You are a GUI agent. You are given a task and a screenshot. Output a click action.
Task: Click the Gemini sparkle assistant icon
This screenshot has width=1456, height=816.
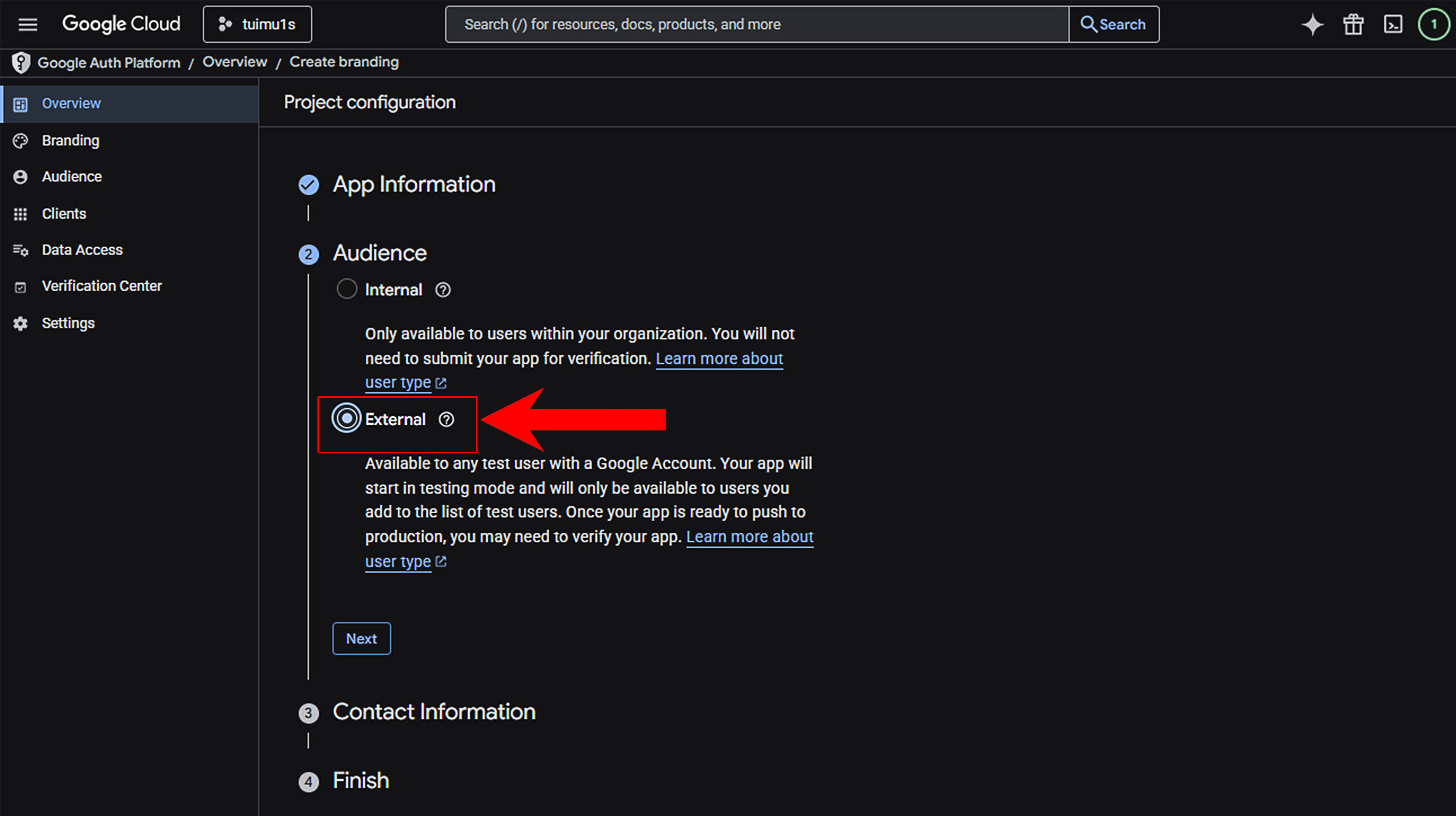pos(1313,24)
